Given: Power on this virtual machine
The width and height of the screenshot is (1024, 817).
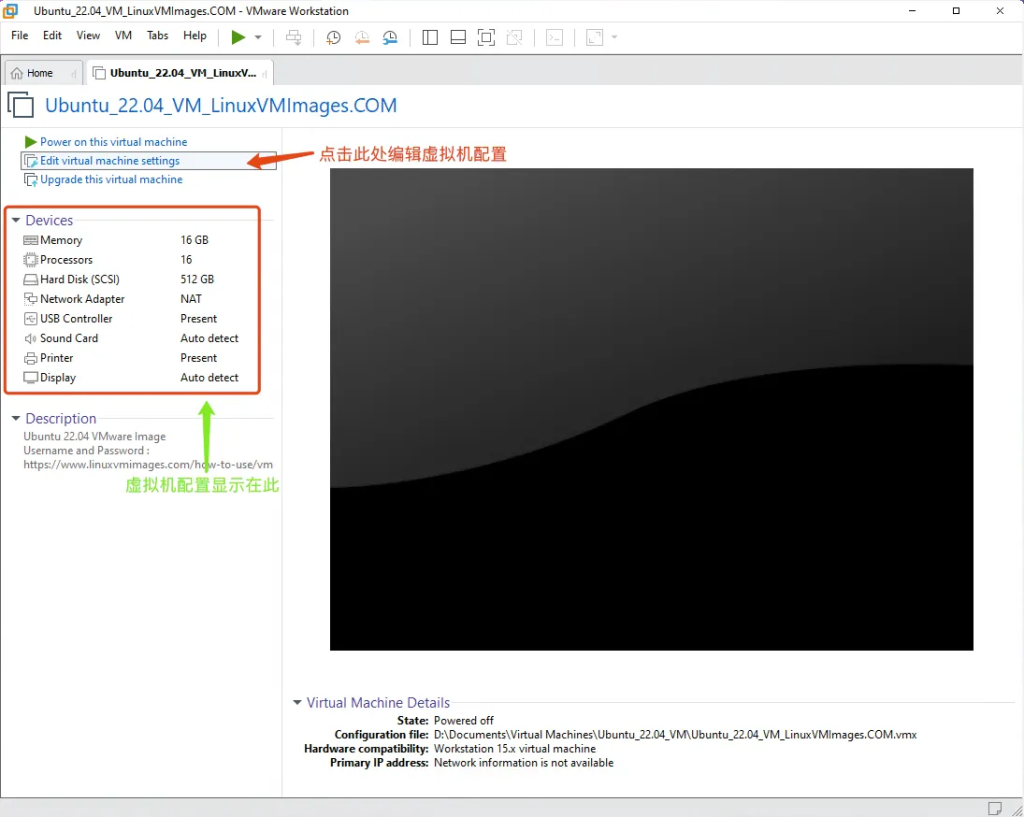Looking at the screenshot, I should (x=113, y=142).
